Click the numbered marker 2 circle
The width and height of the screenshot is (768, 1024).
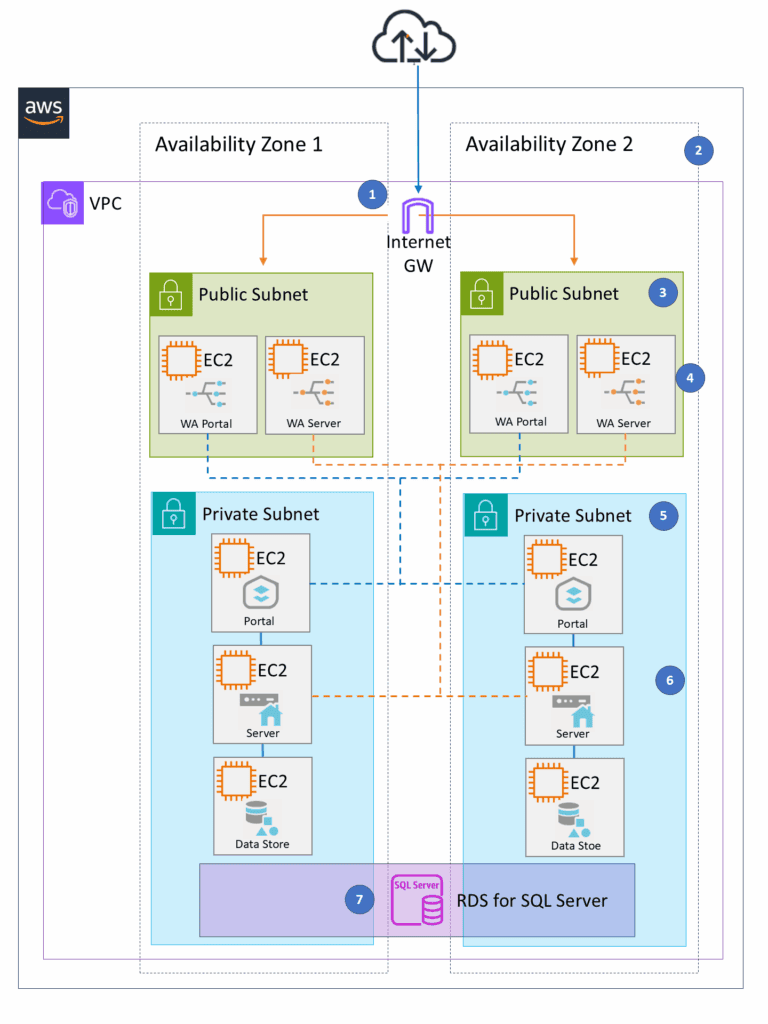point(698,151)
